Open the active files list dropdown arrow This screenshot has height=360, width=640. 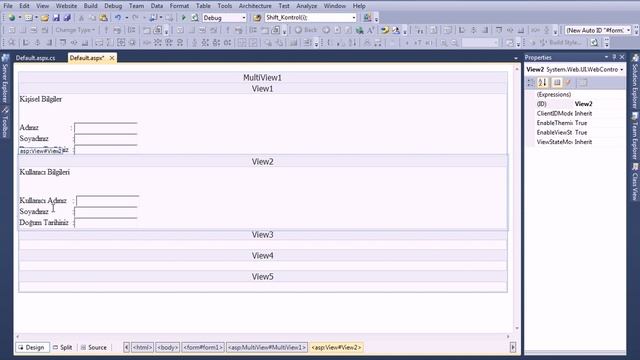(x=516, y=58)
